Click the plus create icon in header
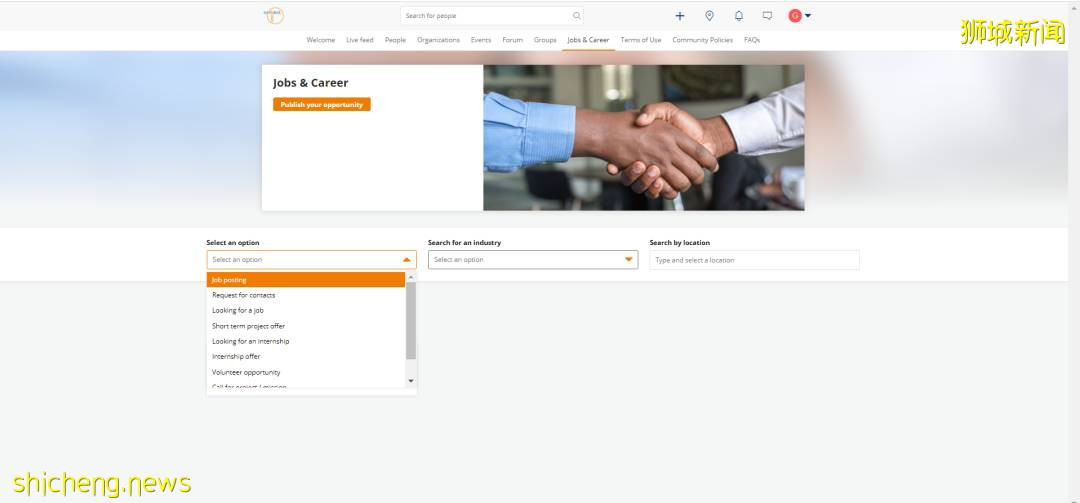1080x503 pixels. [x=680, y=16]
